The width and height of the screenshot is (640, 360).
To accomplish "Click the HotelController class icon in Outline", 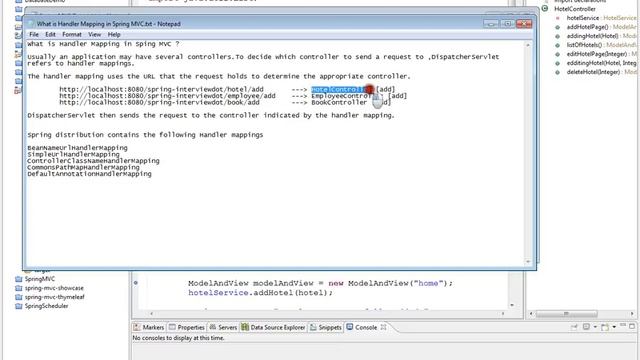I will click(x=545, y=9).
